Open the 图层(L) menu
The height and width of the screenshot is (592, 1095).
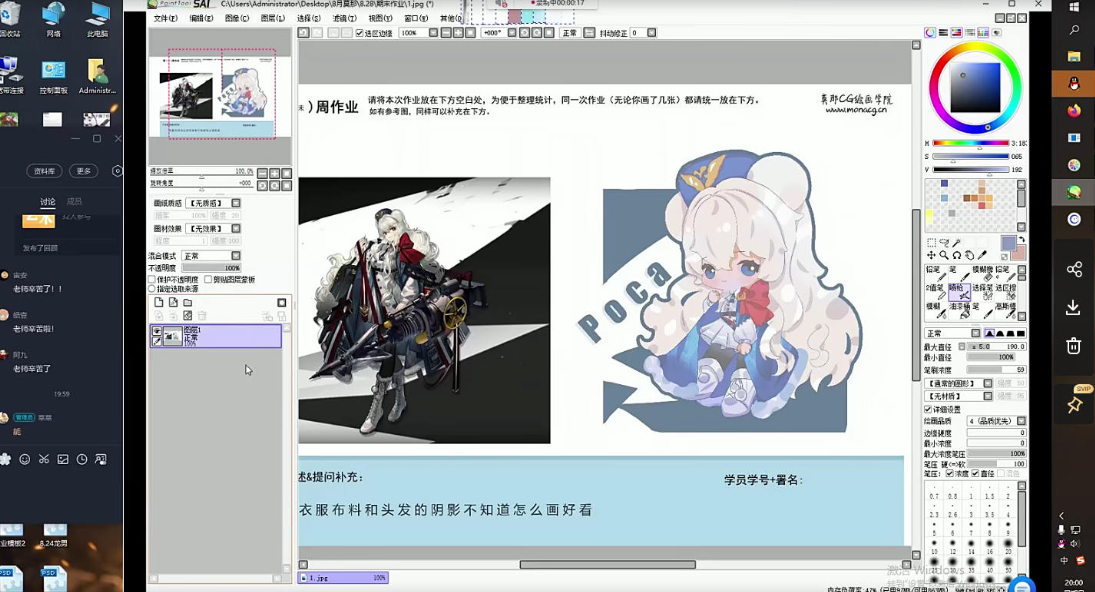pyautogui.click(x=272, y=18)
